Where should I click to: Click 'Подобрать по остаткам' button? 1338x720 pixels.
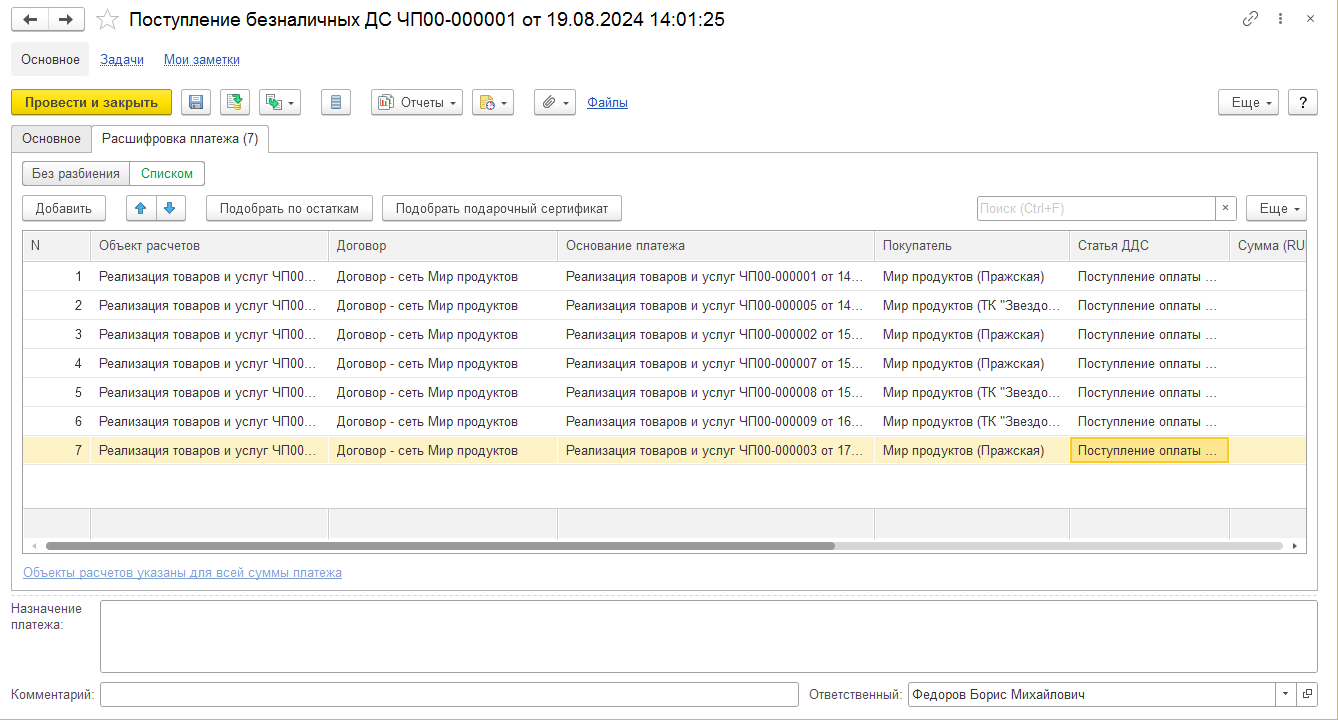(289, 208)
